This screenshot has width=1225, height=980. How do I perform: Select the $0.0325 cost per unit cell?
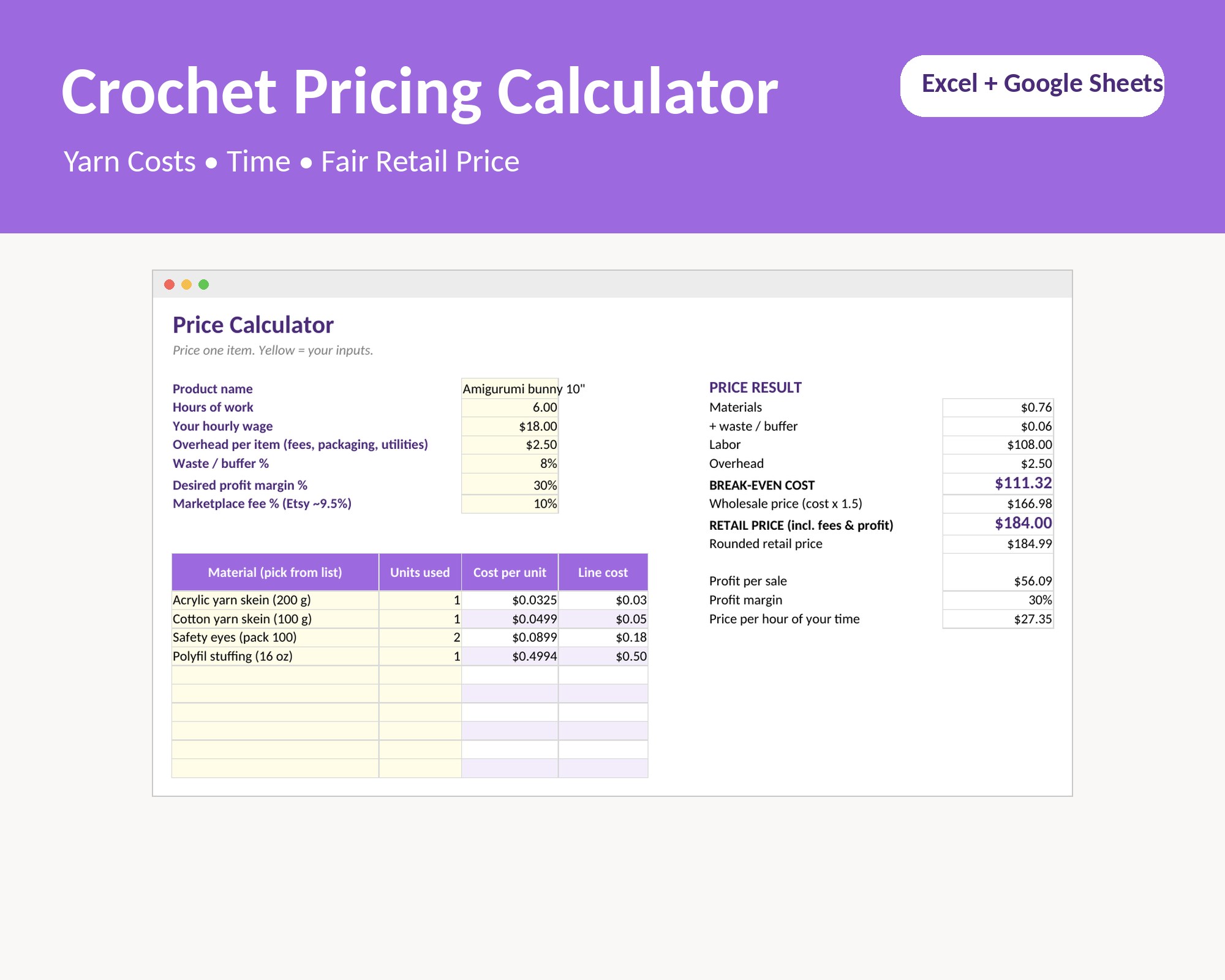pyautogui.click(x=510, y=600)
